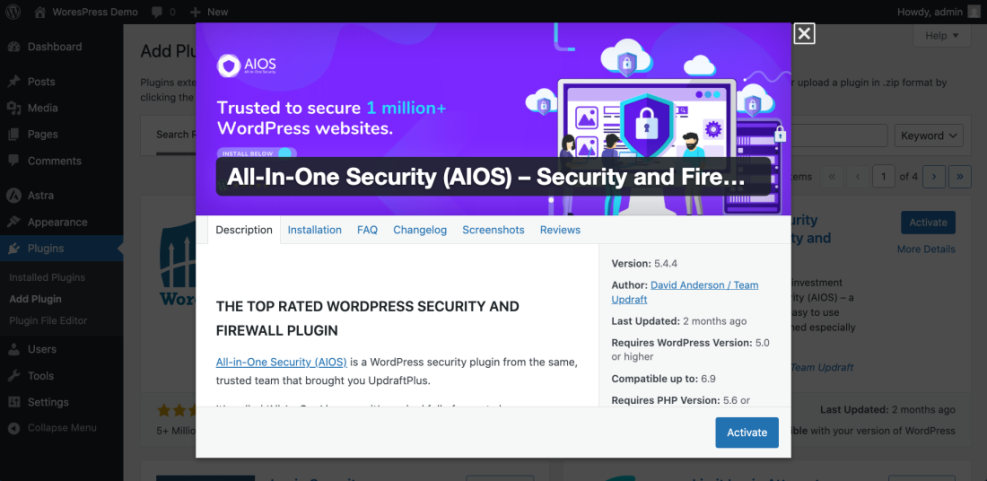Follow the All-in-One Security (AIOS) link
The width and height of the screenshot is (987, 481).
(281, 362)
